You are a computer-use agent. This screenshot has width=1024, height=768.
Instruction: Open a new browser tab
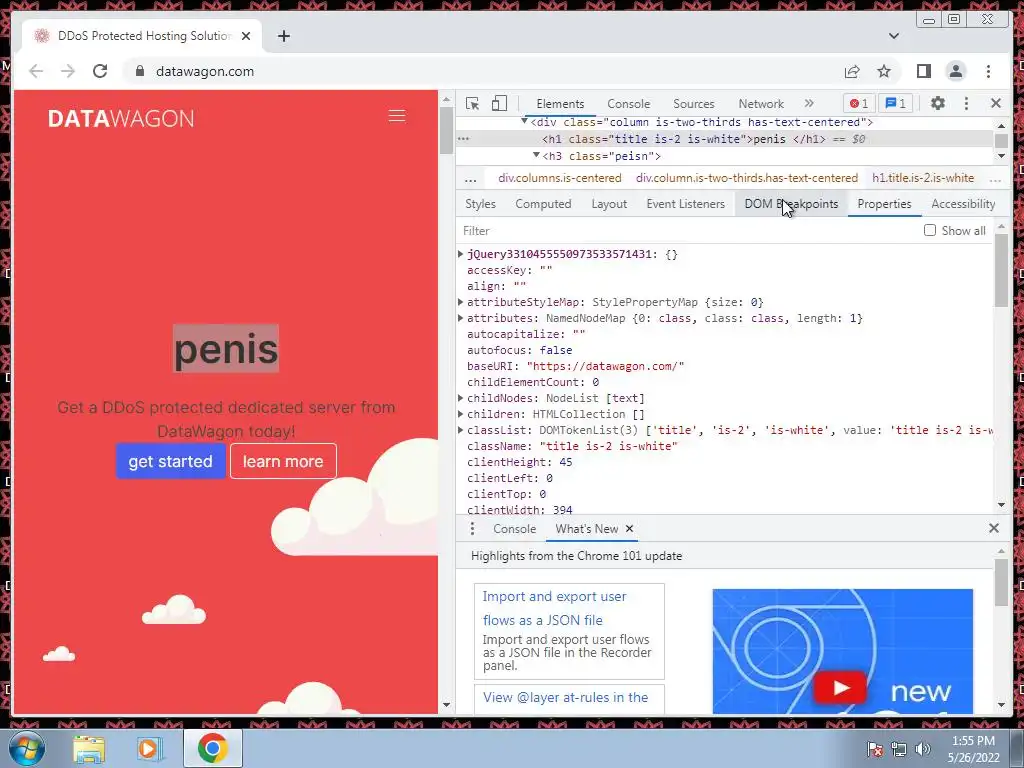pos(283,36)
